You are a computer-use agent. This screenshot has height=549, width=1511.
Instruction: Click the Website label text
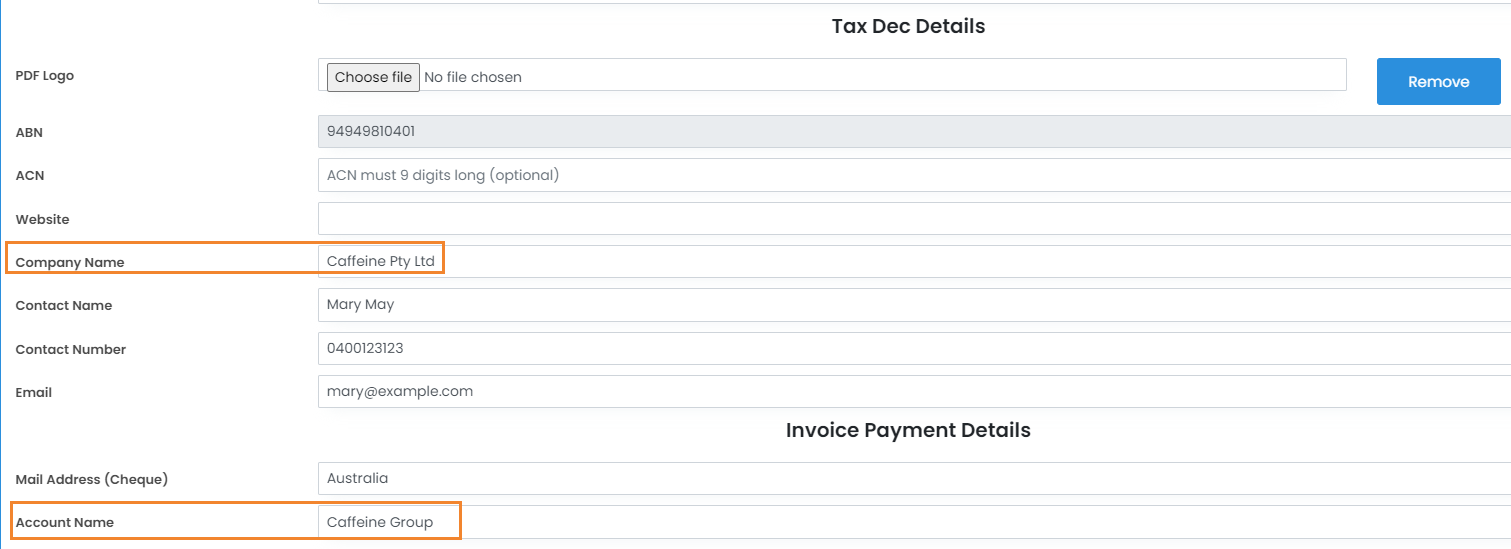pos(43,219)
